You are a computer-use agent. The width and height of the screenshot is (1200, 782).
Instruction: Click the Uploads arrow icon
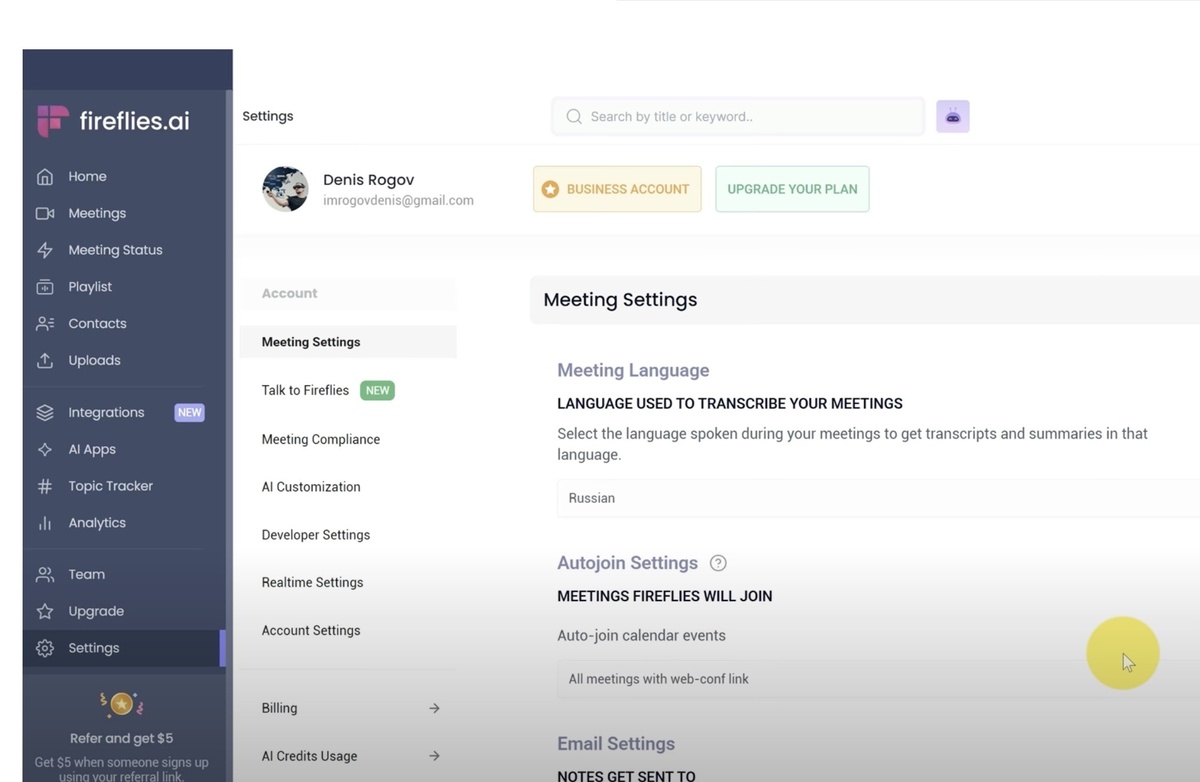[x=45, y=360]
